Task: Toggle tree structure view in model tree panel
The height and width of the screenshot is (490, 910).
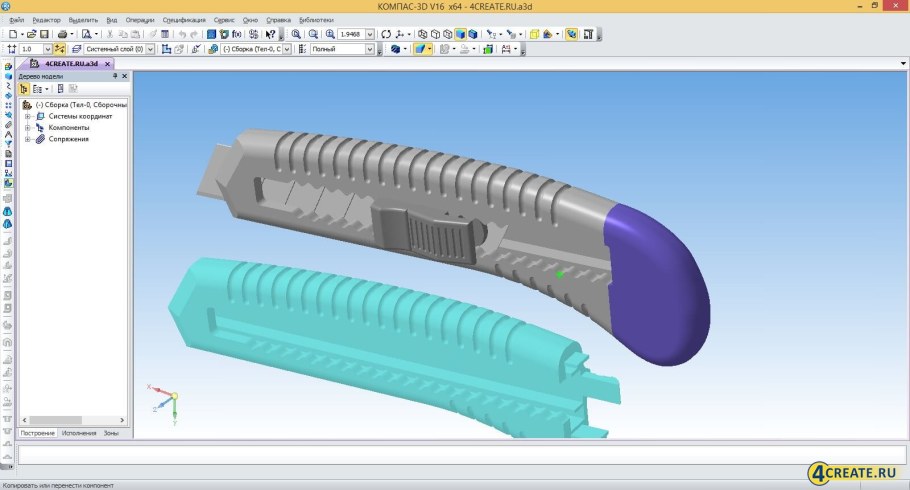Action: (x=24, y=89)
